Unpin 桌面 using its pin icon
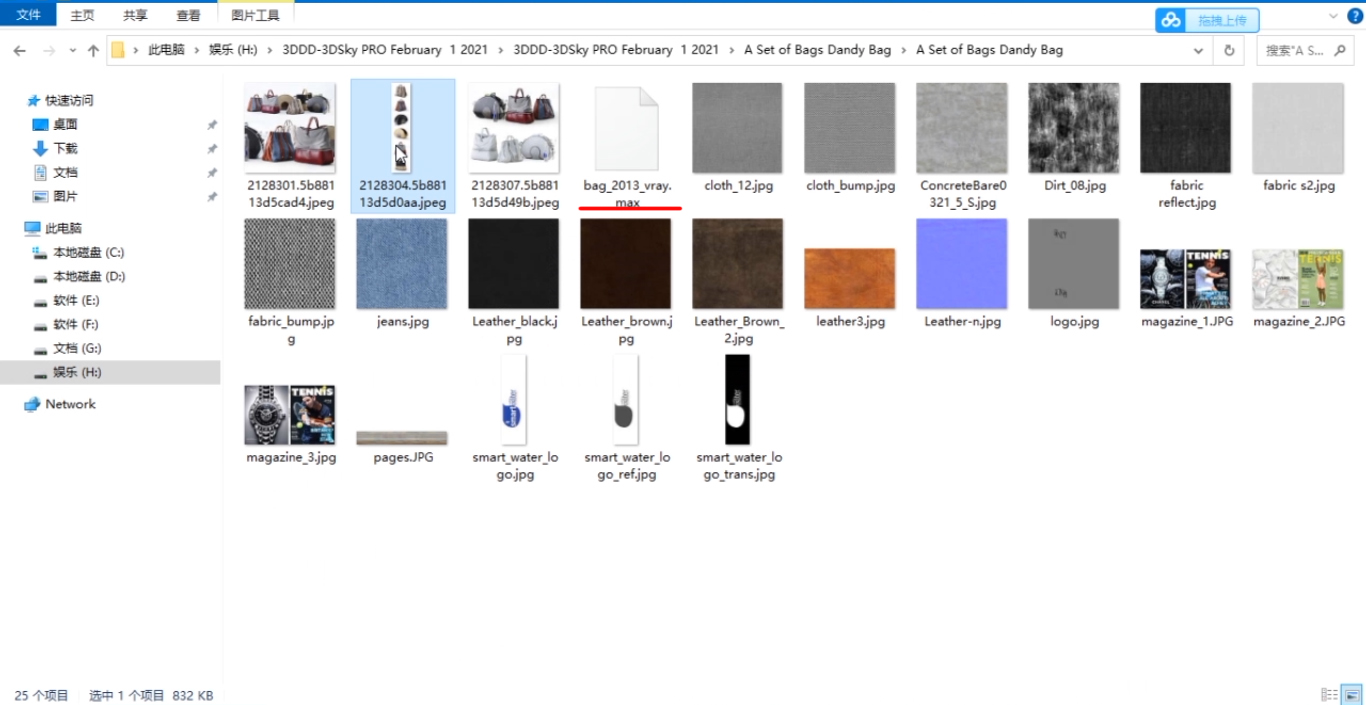1366x705 pixels. [211, 125]
